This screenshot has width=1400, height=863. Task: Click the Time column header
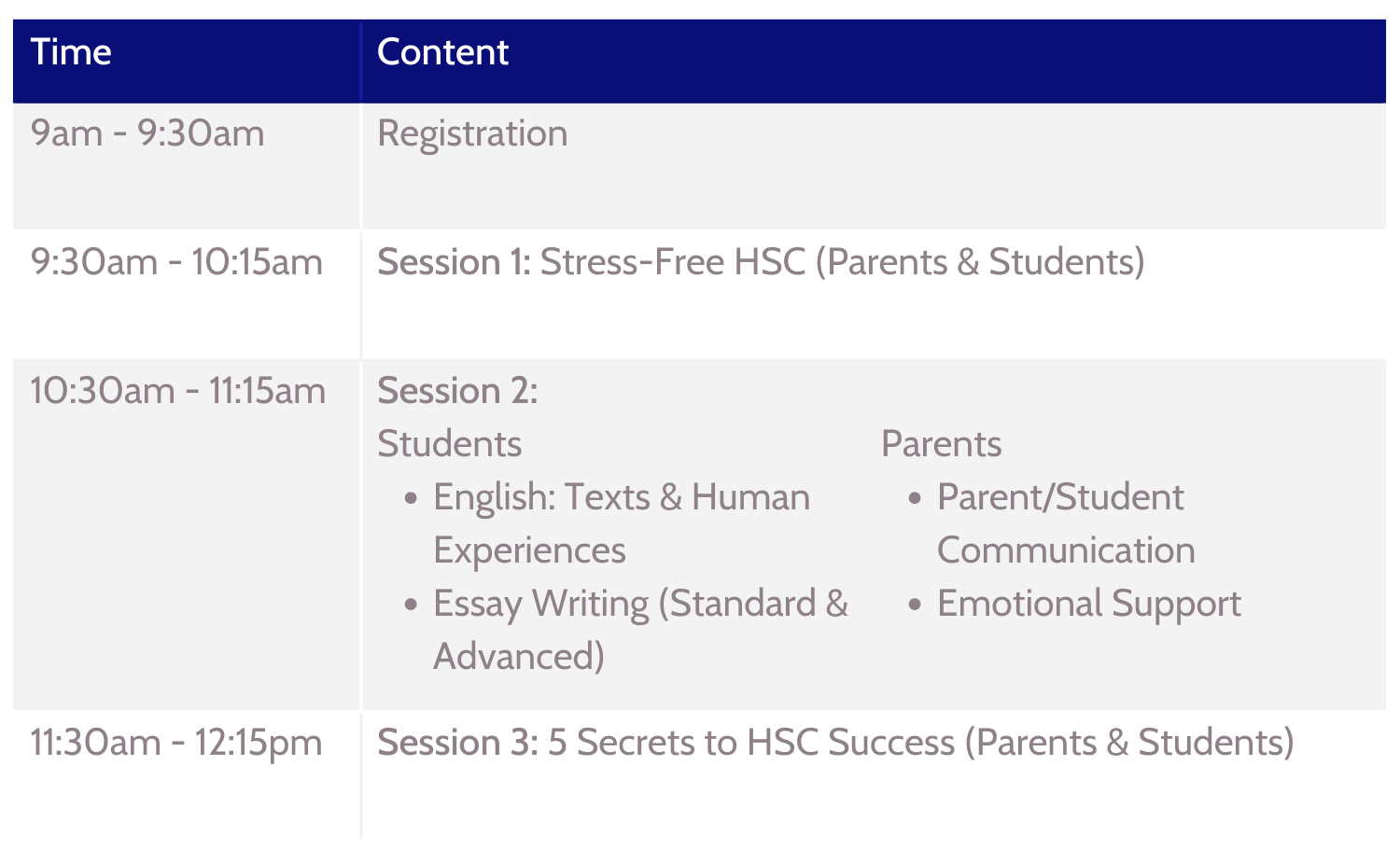[71, 52]
